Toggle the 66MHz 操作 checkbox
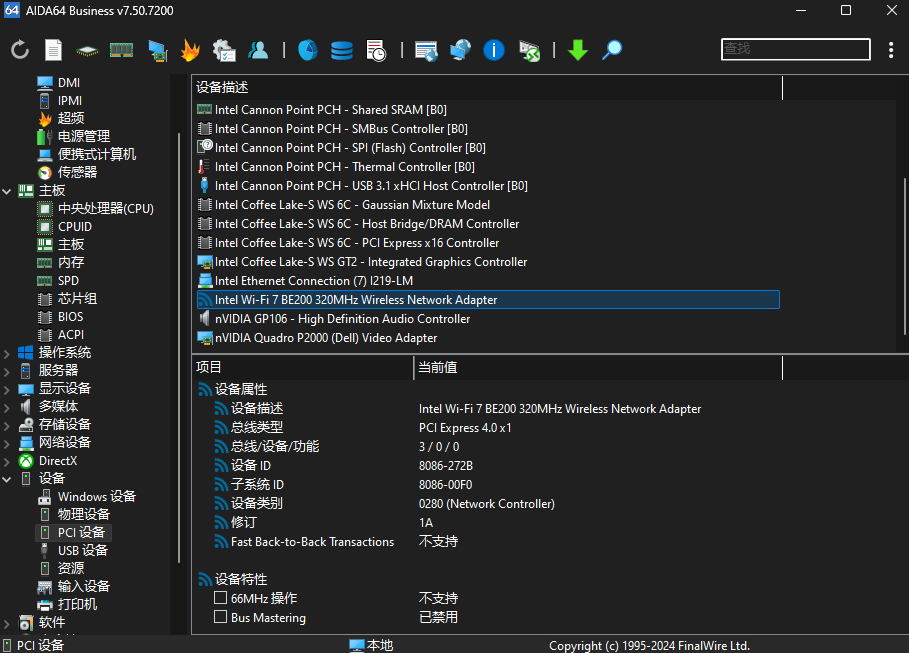 tap(220, 597)
